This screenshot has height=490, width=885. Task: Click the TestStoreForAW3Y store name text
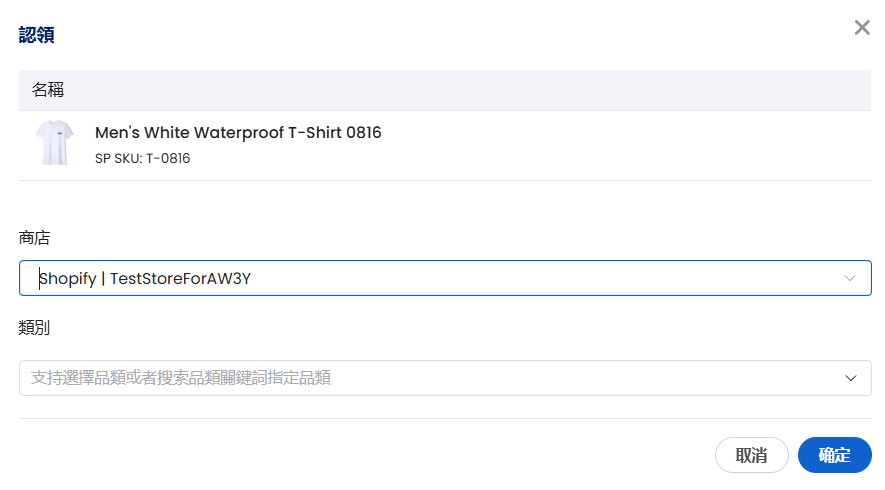coord(180,279)
